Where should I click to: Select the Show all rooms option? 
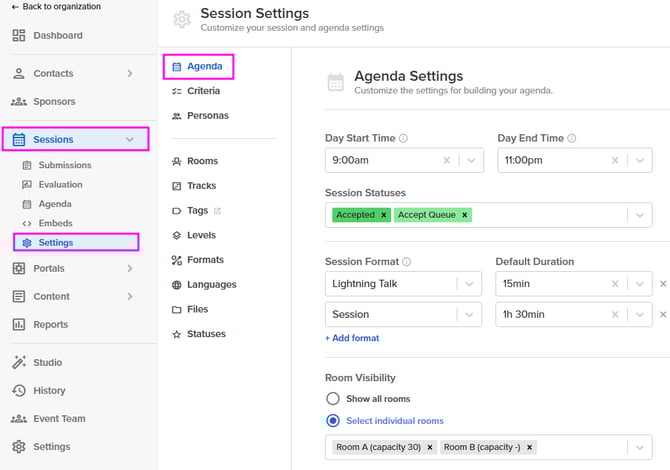coord(333,398)
